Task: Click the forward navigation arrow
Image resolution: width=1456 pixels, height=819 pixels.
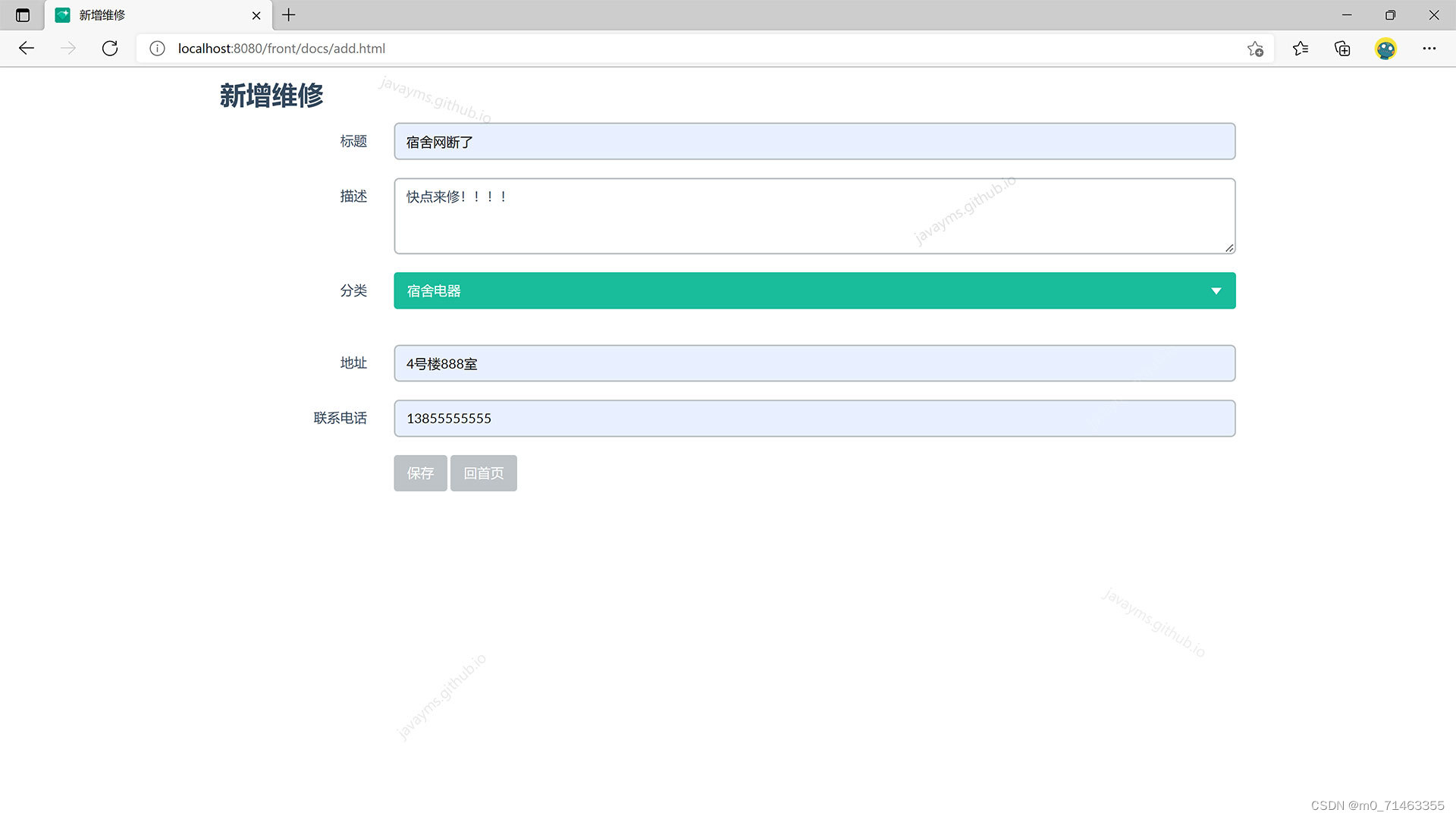Action: coord(68,49)
